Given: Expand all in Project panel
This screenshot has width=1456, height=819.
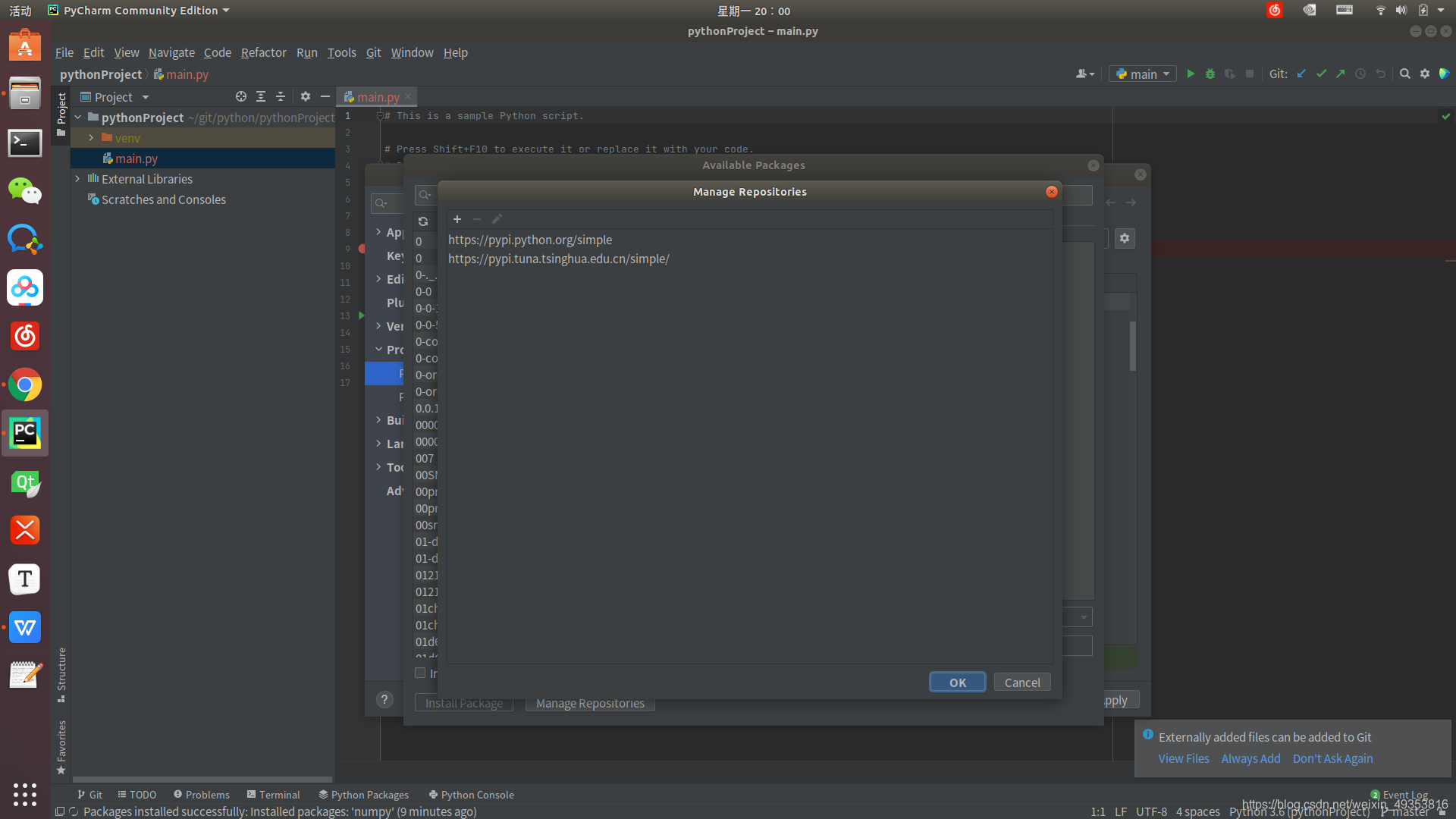Looking at the screenshot, I should pos(261,96).
